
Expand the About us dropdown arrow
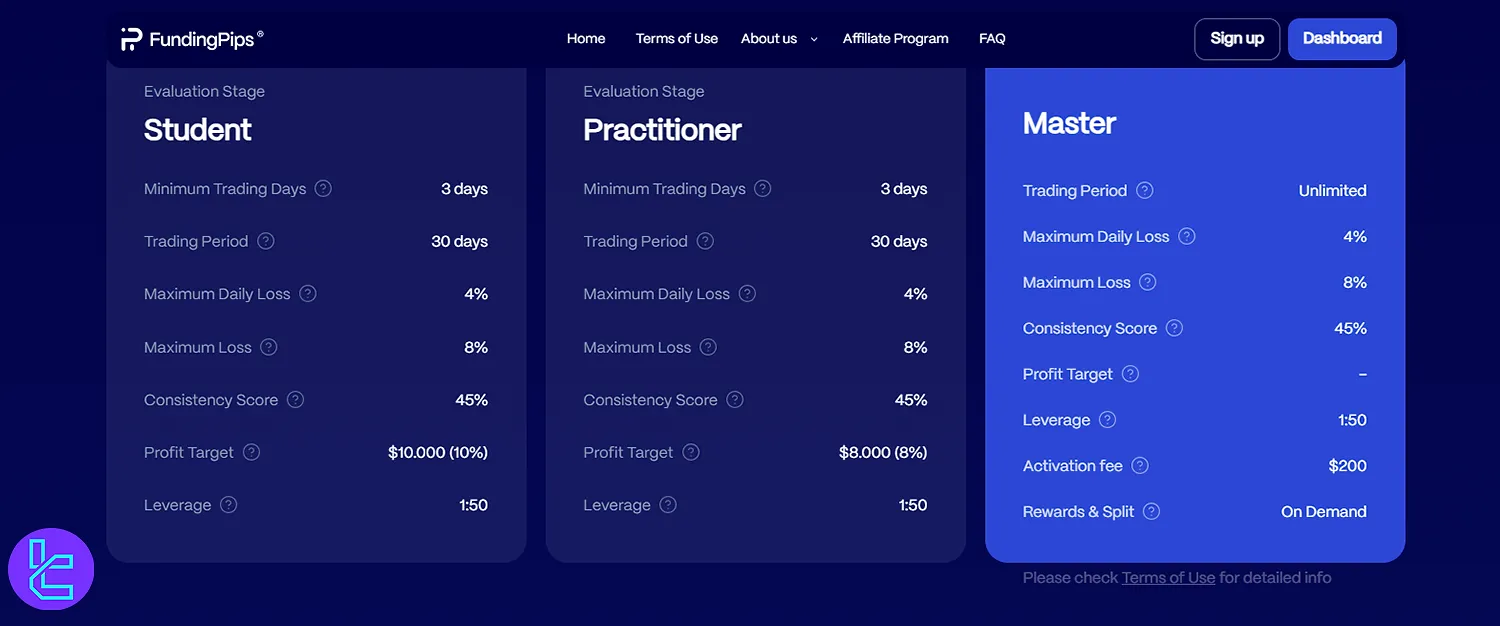pos(814,40)
